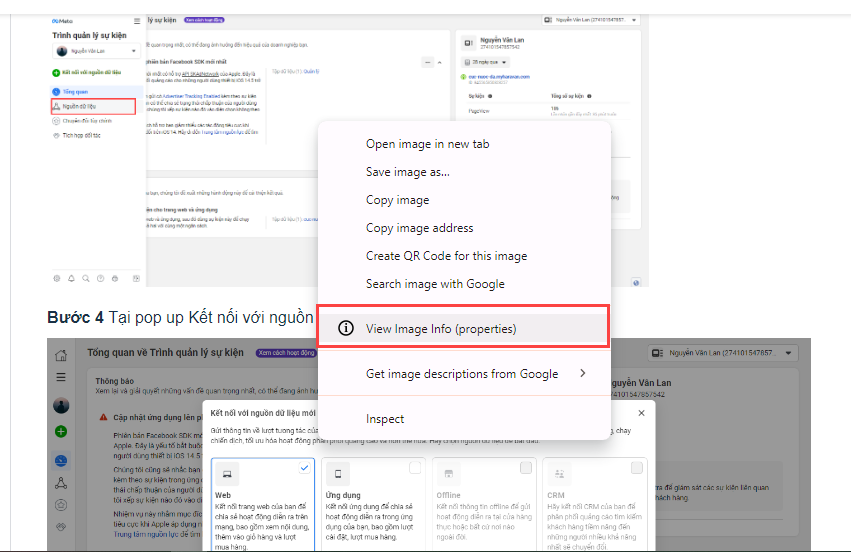Click the help question mark icon
The image size is (851, 552).
[x=100, y=278]
